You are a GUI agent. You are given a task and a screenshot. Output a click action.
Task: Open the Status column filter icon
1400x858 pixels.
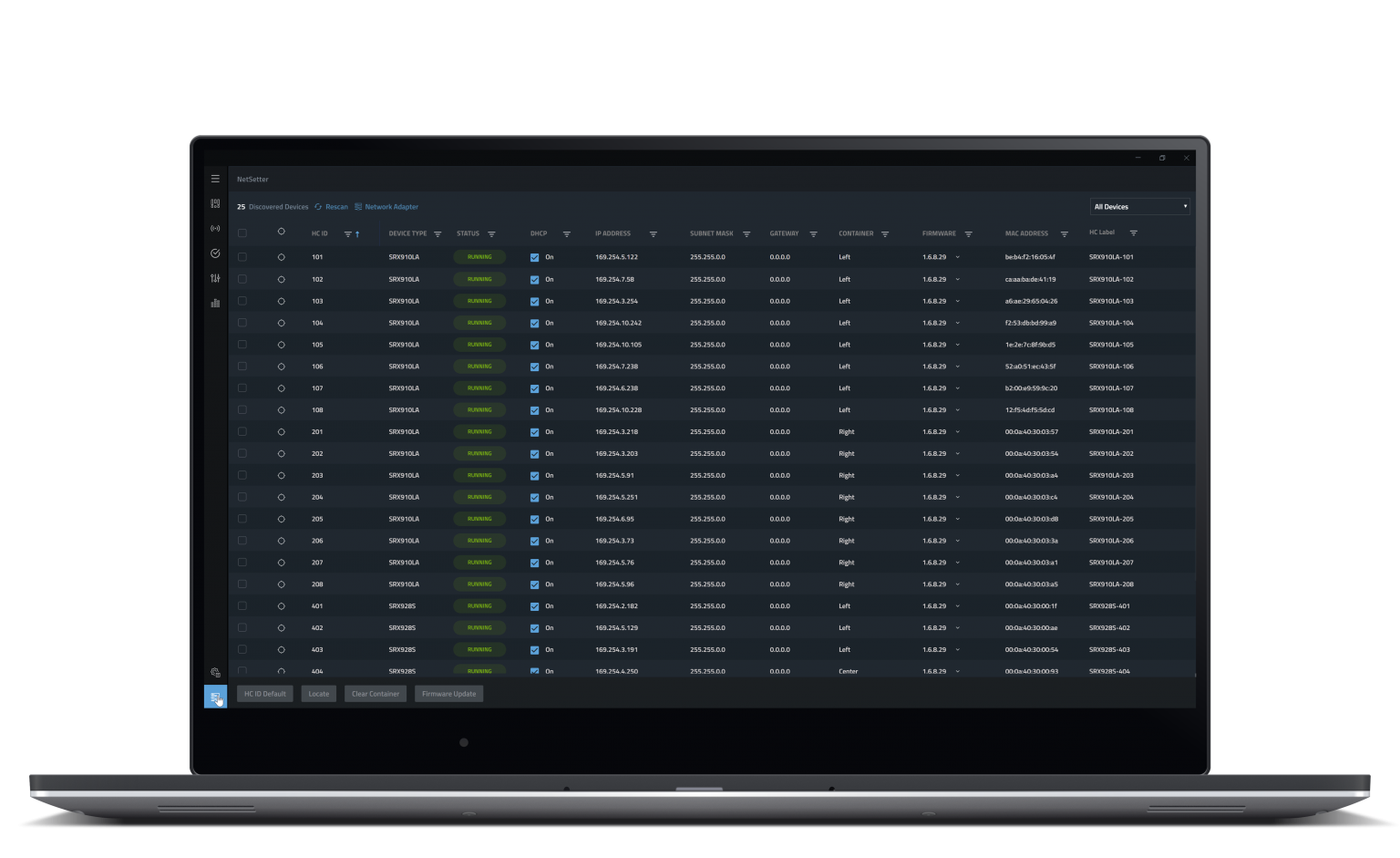pos(491,234)
